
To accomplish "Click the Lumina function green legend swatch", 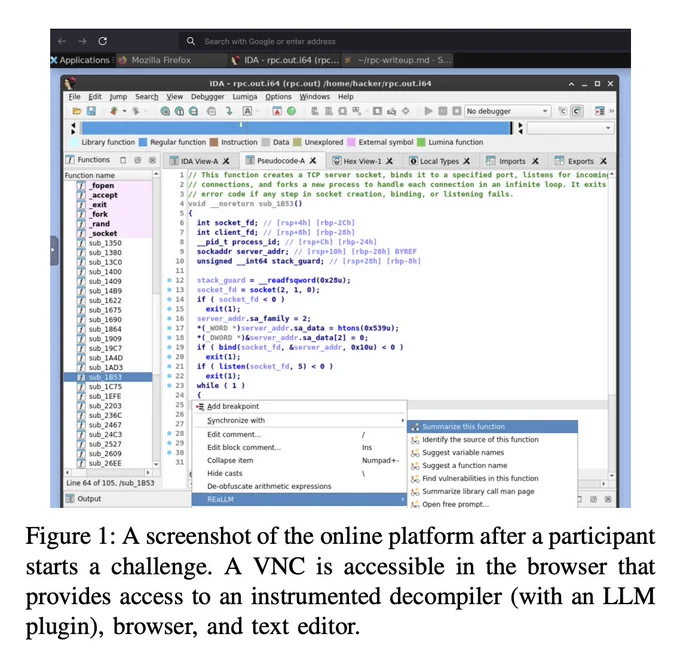I will point(421,142).
